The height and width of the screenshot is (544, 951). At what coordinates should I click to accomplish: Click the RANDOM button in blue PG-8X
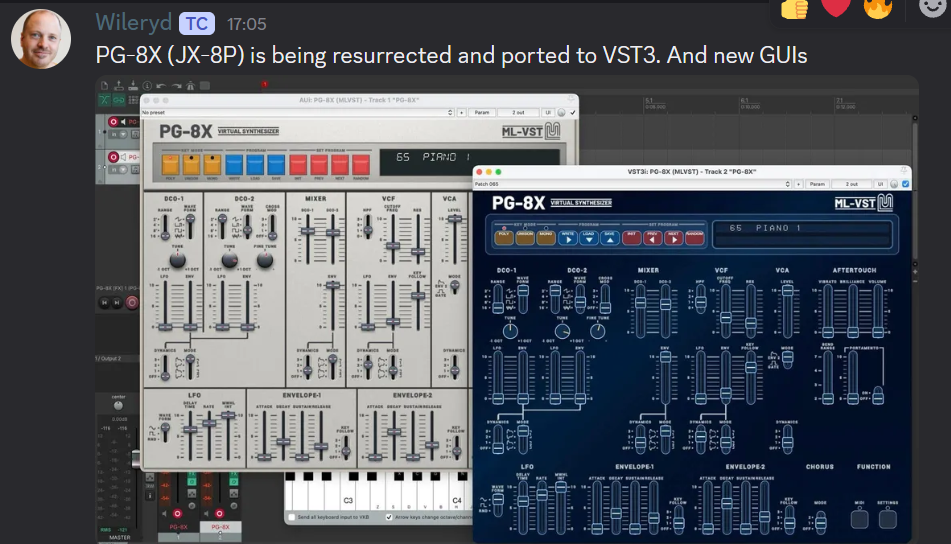point(694,238)
